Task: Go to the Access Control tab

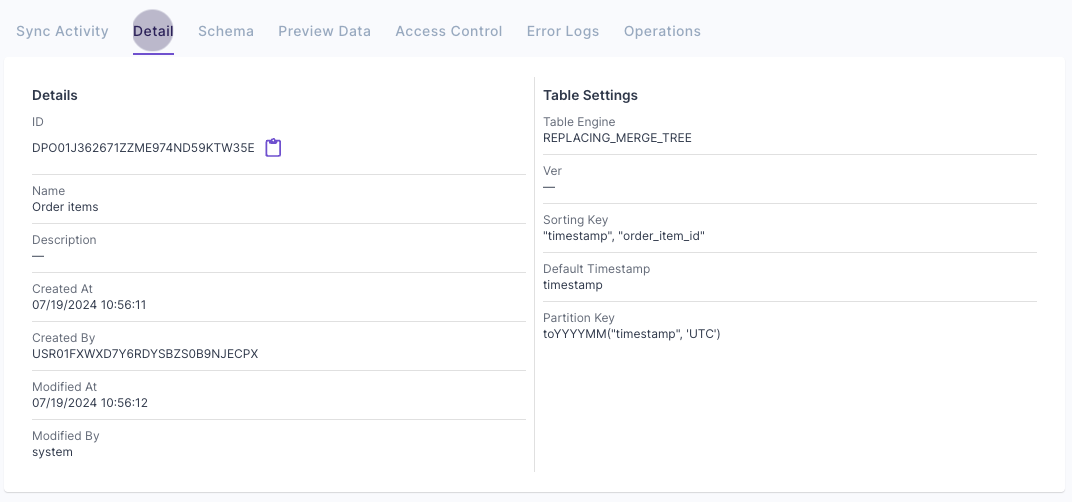Action: (448, 31)
